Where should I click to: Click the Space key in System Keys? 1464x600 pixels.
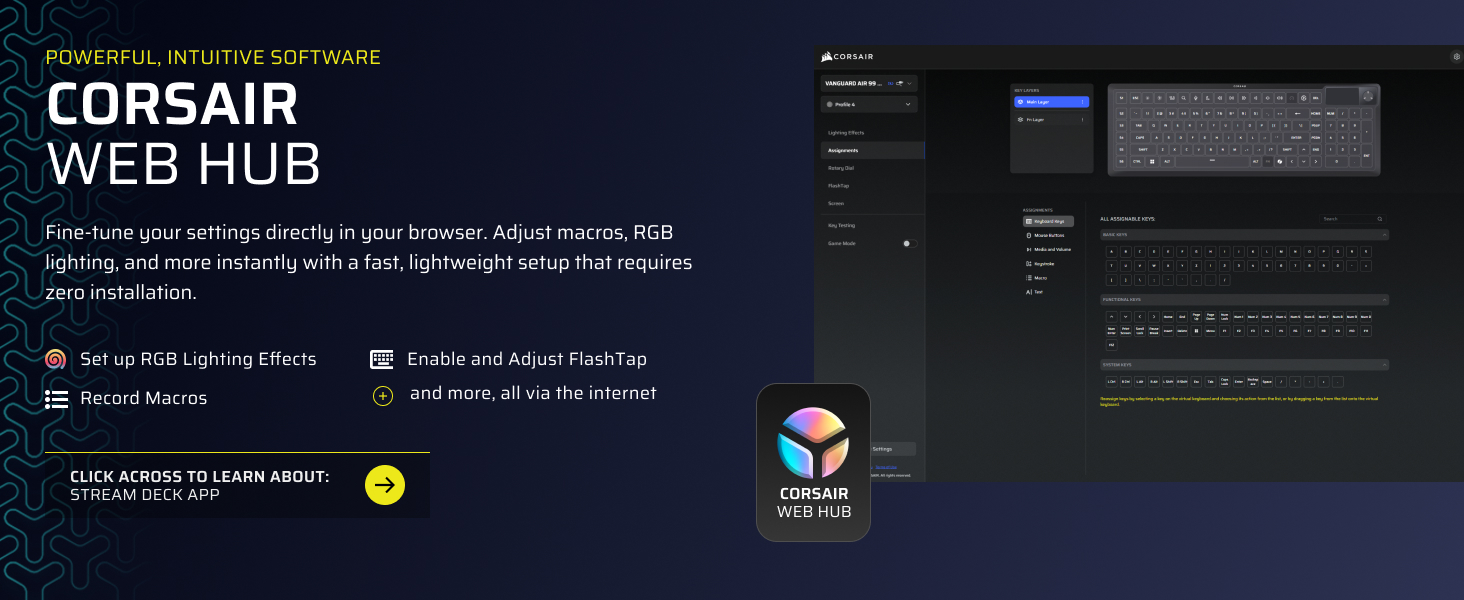pos(1267,382)
